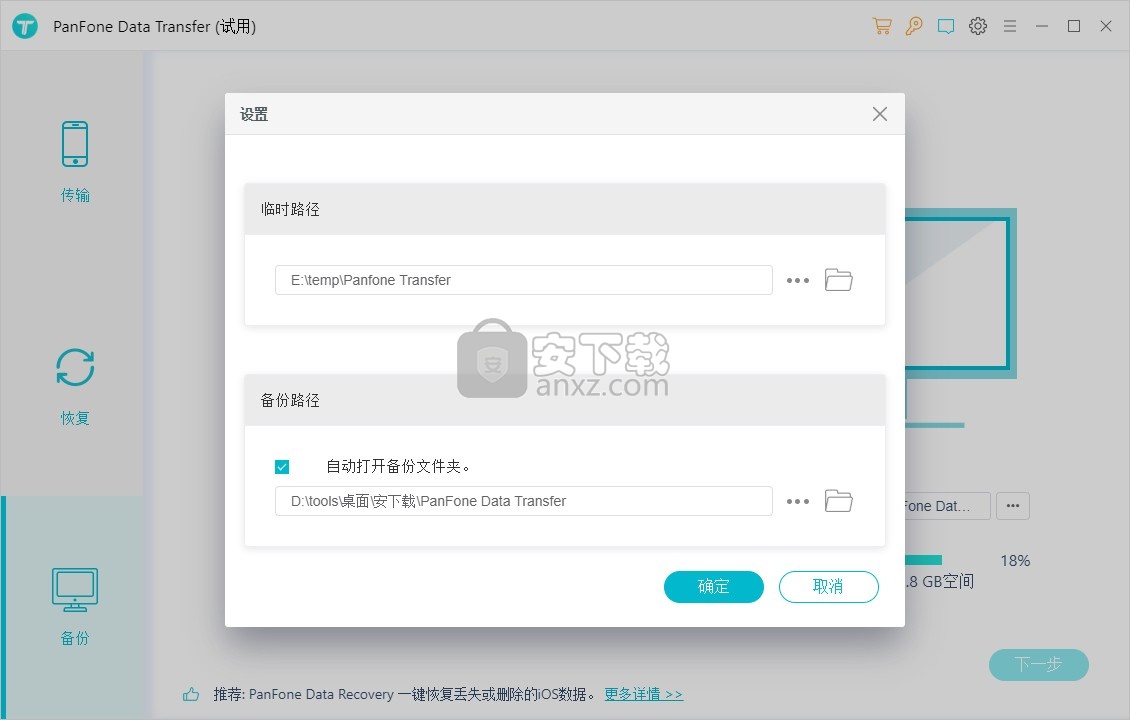This screenshot has width=1130, height=720.
Task: Click the backup path field D:\tools
Action: click(x=524, y=502)
